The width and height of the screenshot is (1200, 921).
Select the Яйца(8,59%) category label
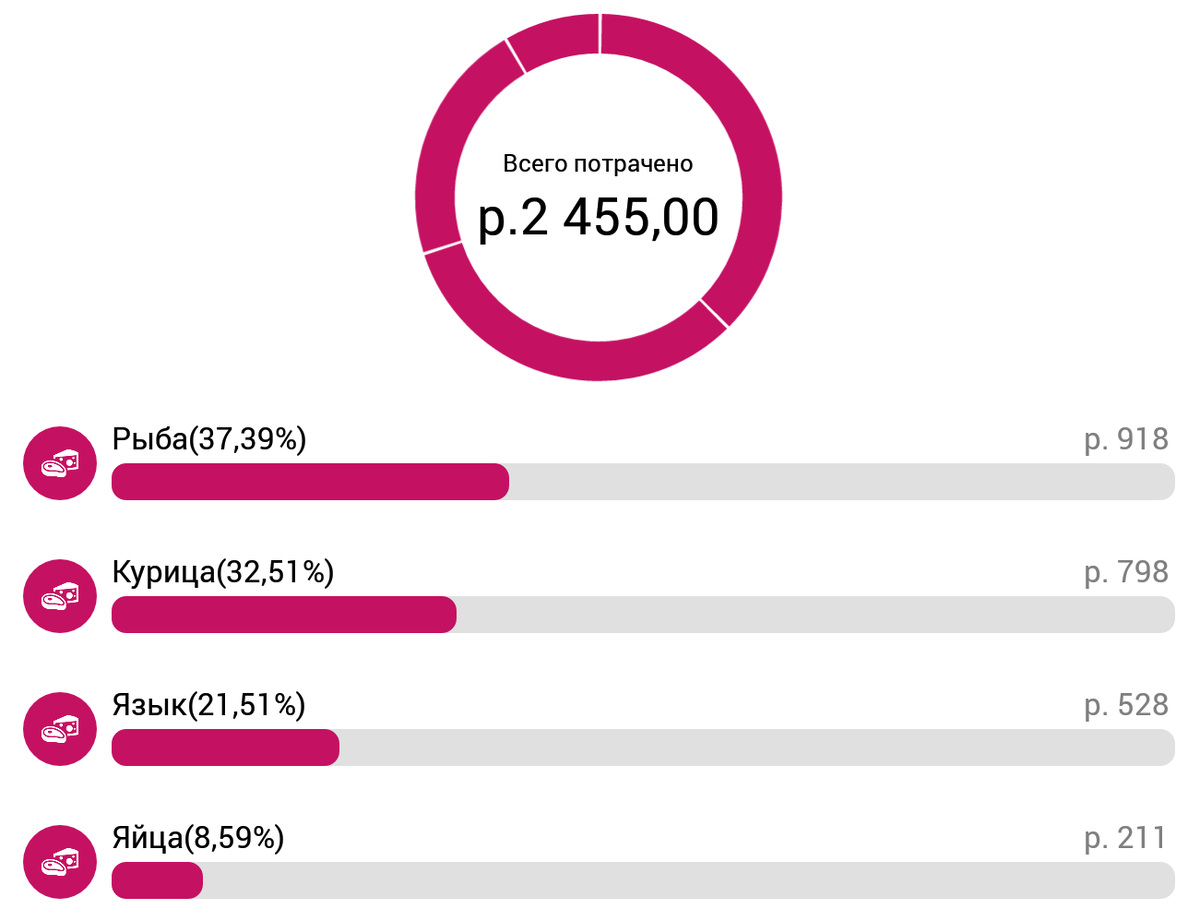(198, 838)
